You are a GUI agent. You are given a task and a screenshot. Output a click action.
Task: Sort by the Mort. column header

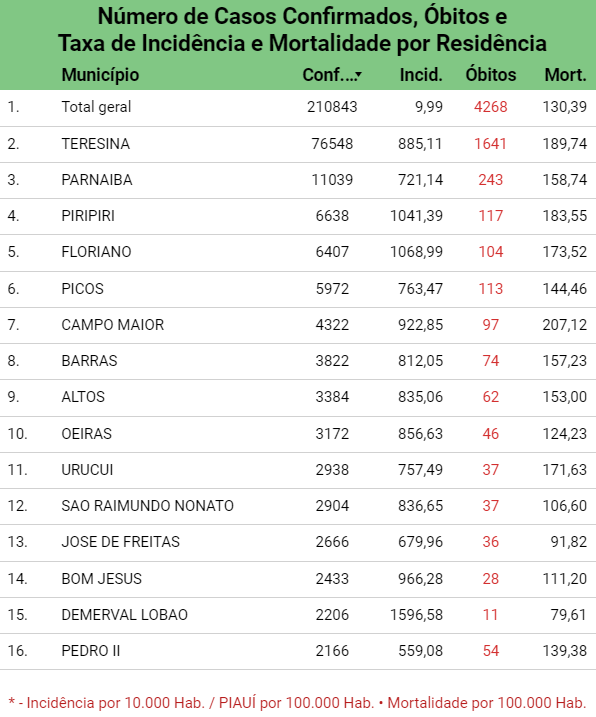pyautogui.click(x=565, y=75)
